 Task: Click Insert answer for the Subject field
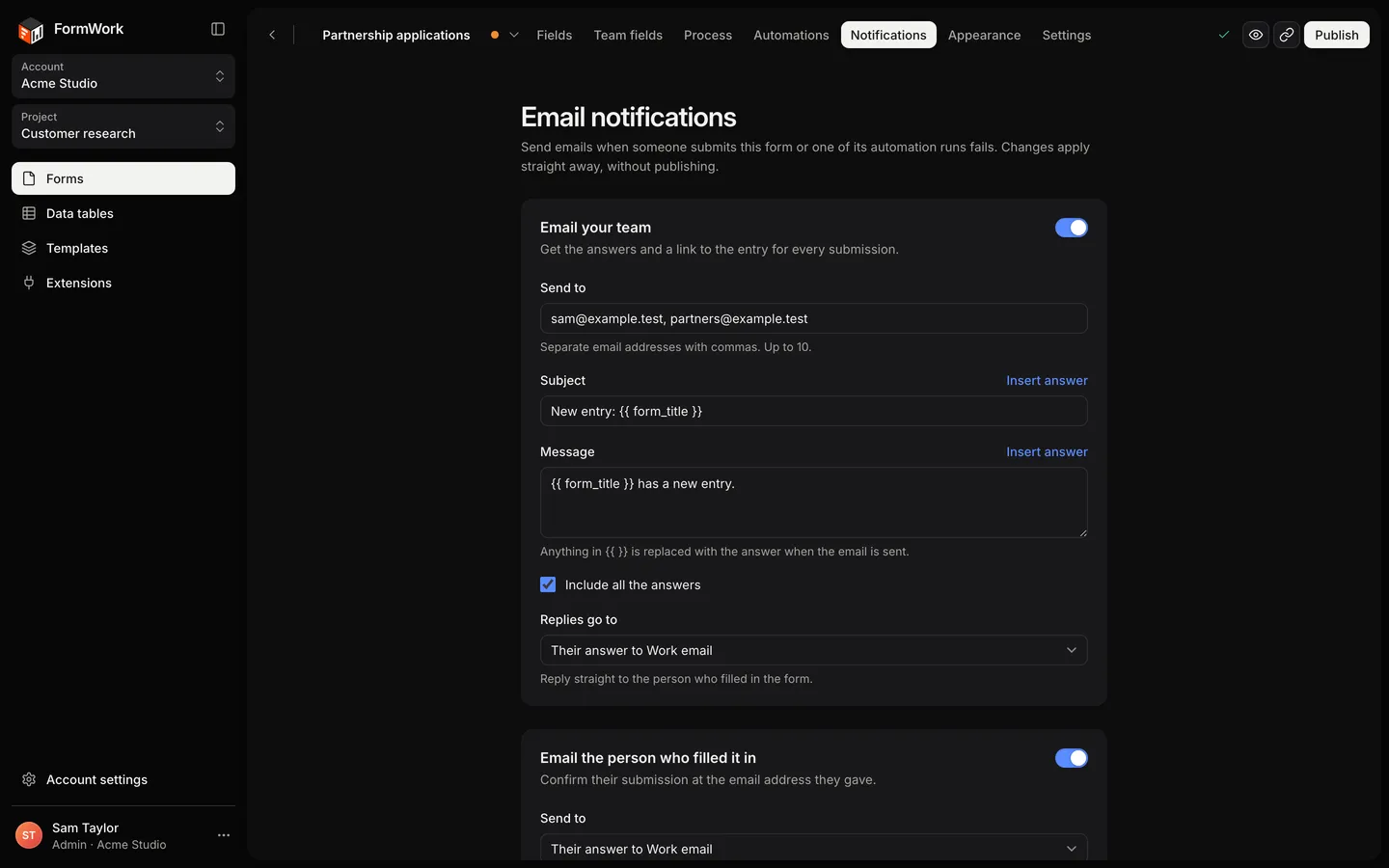pos(1047,380)
